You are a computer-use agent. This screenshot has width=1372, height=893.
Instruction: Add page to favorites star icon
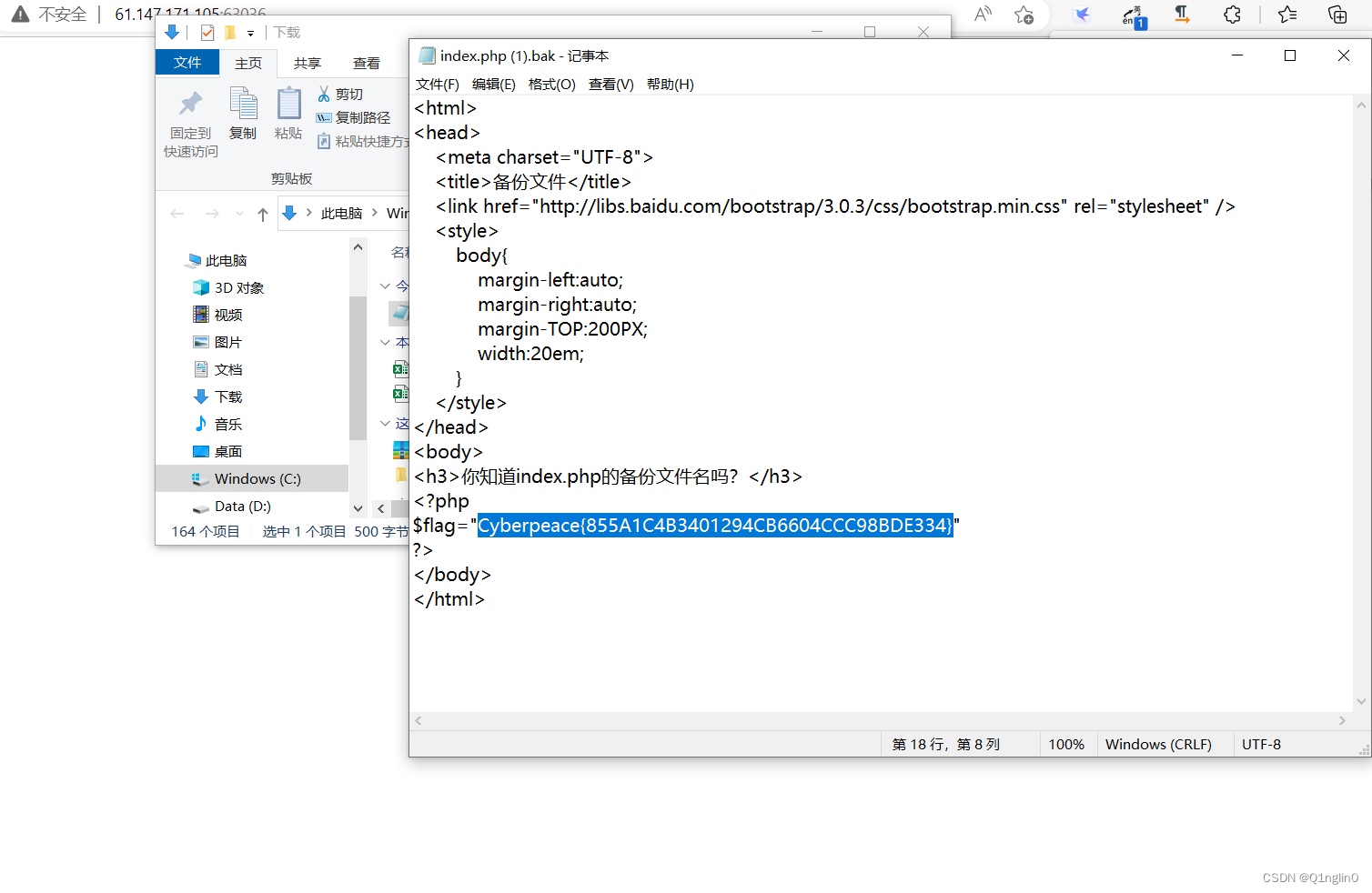point(1024,15)
